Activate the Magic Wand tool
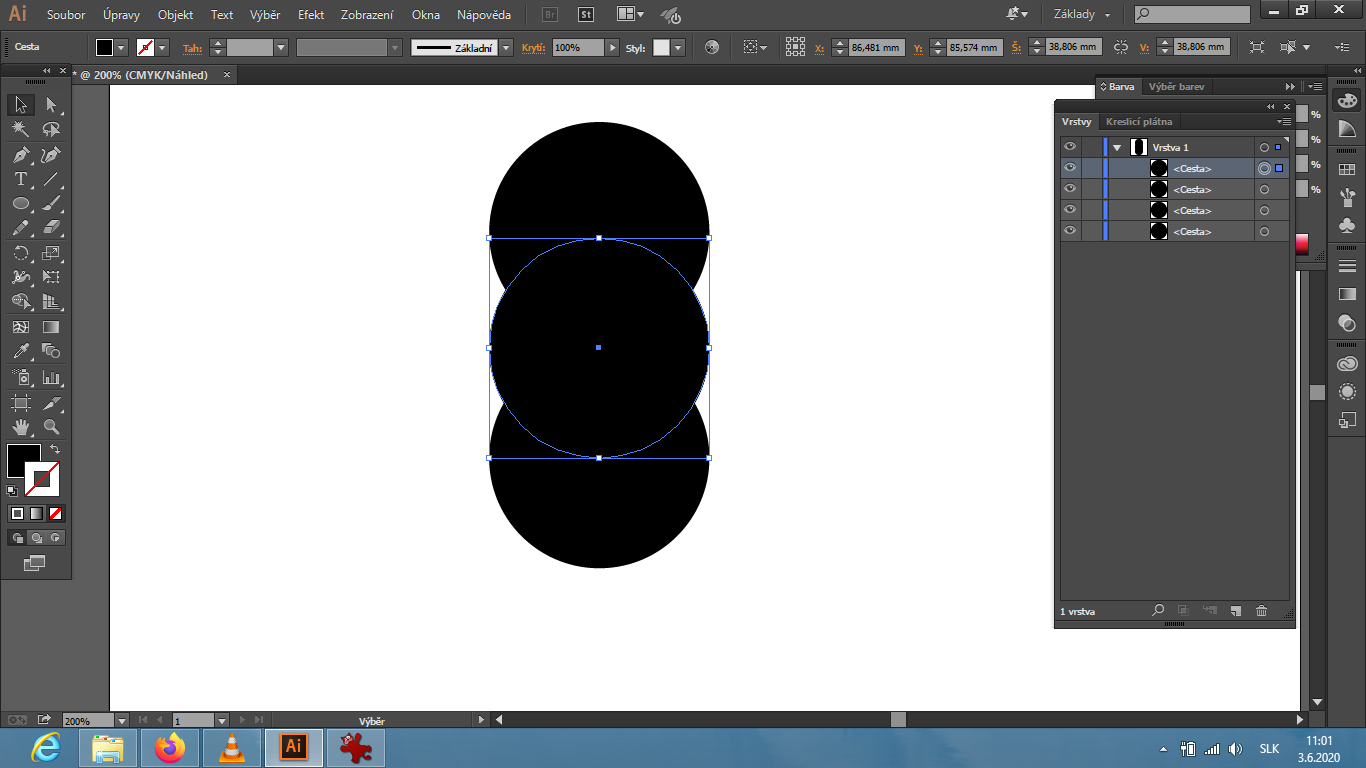 [20, 130]
